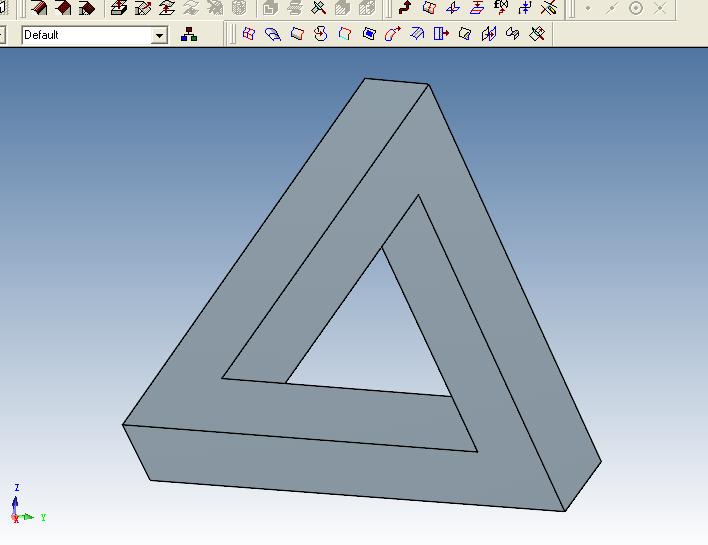Select the blue intersecting planes tool
The width and height of the screenshot is (708, 545).
453,8
